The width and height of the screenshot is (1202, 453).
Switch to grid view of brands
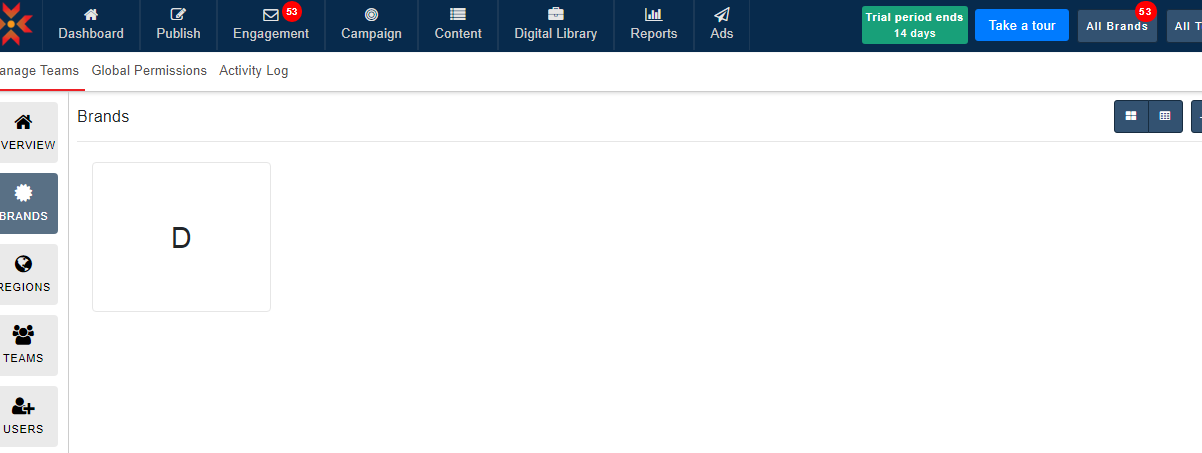click(1131, 116)
